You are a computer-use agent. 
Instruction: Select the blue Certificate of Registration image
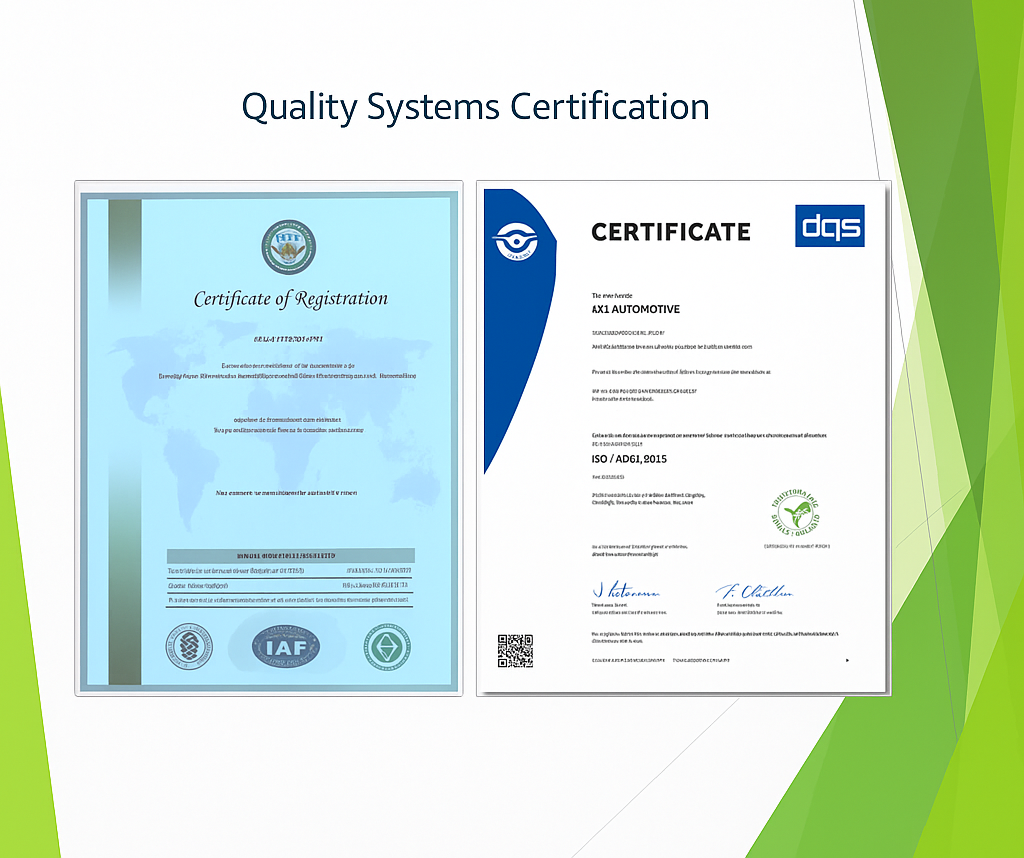point(269,438)
